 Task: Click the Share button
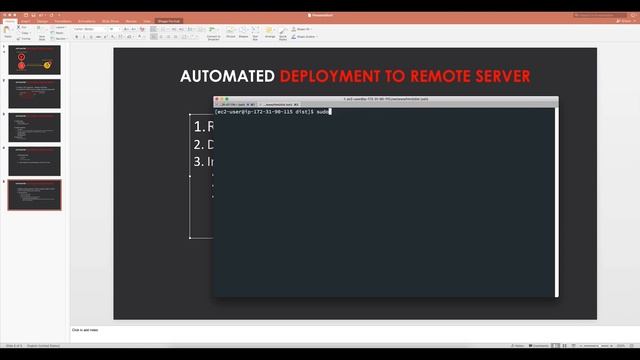(625, 21)
